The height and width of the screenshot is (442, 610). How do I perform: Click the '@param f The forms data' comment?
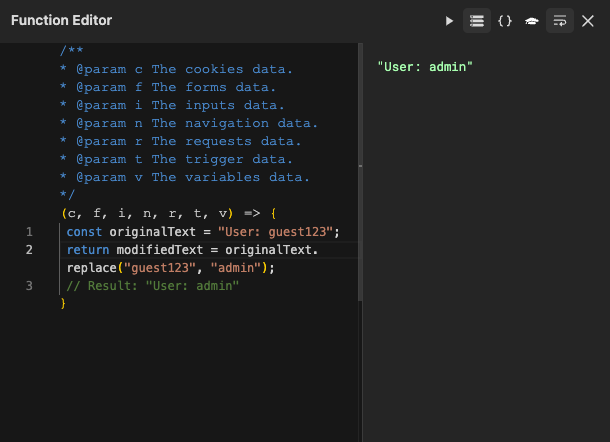coord(168,87)
